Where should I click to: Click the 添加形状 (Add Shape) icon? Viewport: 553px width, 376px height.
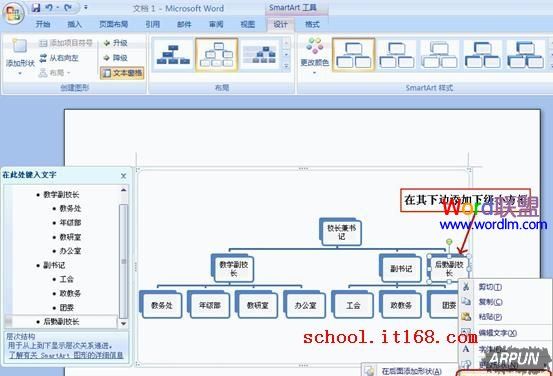click(x=19, y=46)
